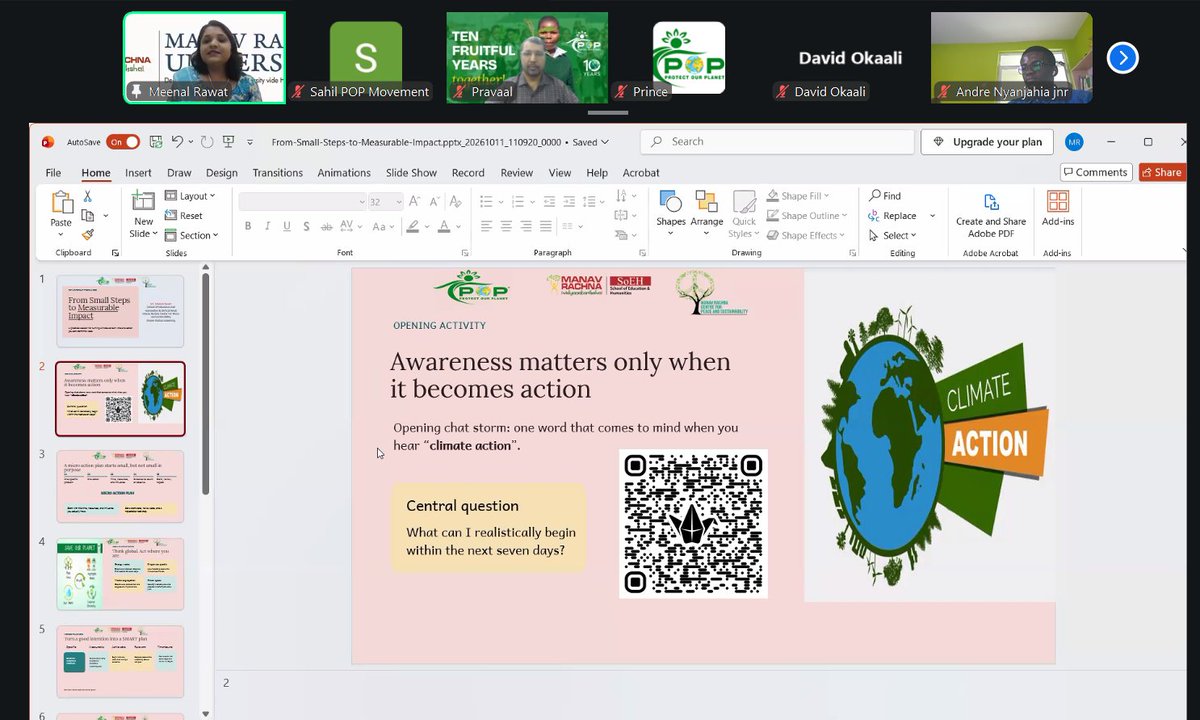
Task: Click the Save icon in the title bar
Action: tap(156, 142)
